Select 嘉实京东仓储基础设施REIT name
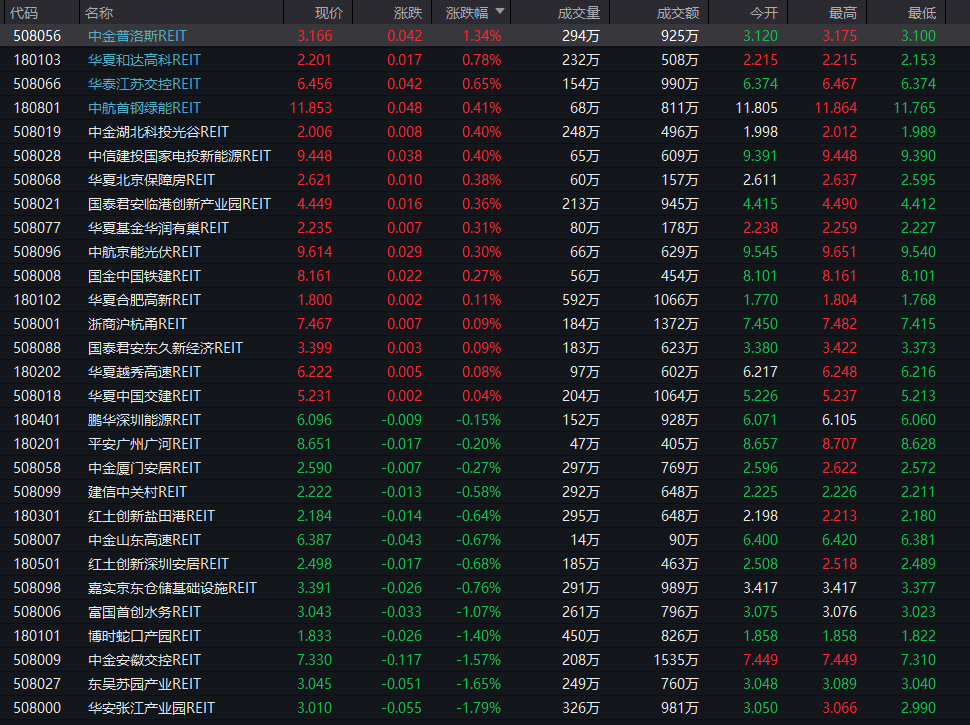Viewport: 970px width, 725px height. [x=173, y=588]
